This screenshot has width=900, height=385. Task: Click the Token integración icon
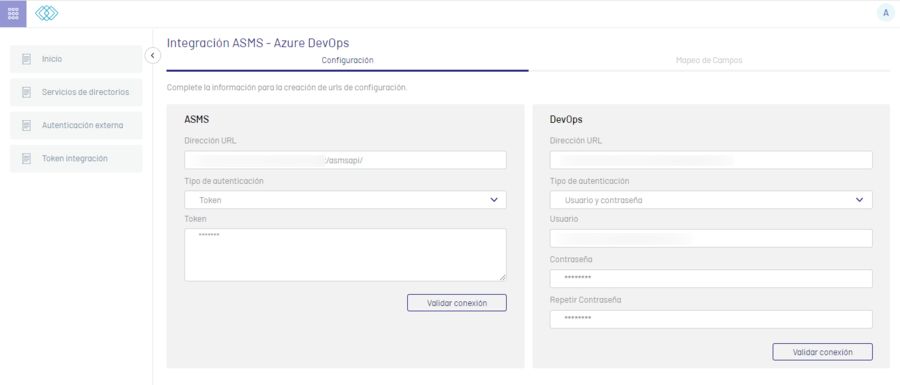26,159
